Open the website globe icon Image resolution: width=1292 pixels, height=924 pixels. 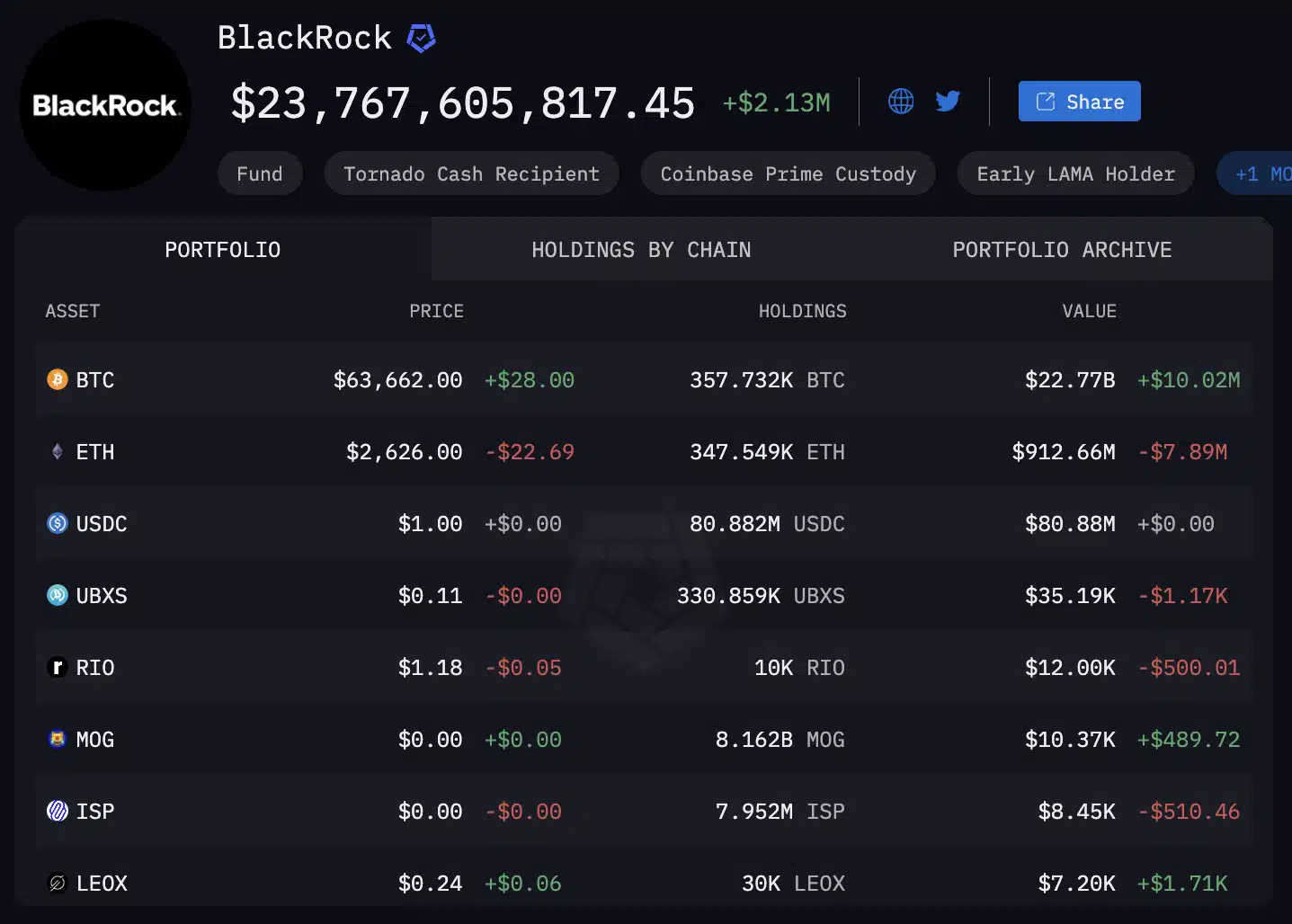coord(901,102)
